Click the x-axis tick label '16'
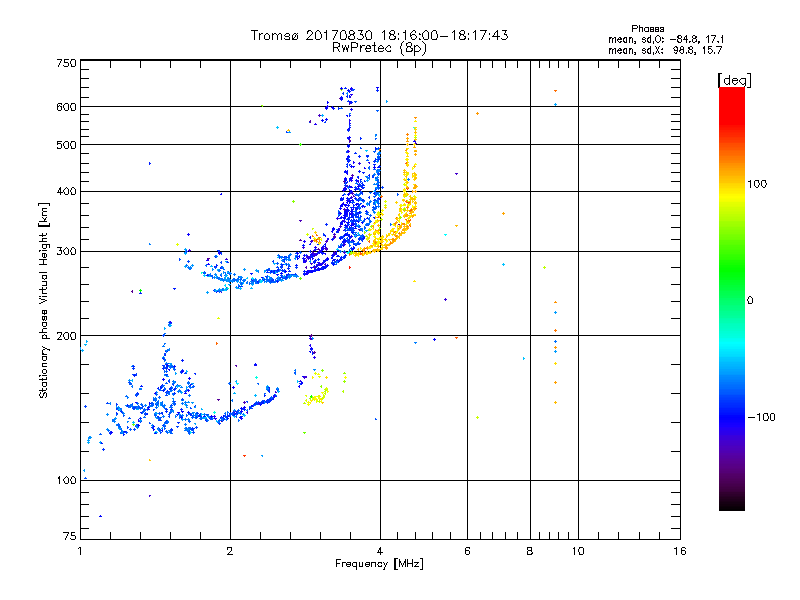Screen dimensions: 800x600 click(x=680, y=551)
